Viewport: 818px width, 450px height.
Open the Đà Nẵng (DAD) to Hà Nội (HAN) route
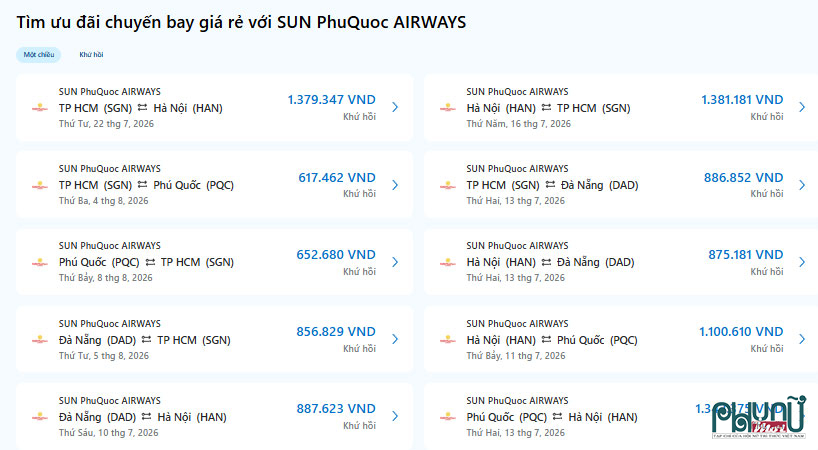[214, 416]
